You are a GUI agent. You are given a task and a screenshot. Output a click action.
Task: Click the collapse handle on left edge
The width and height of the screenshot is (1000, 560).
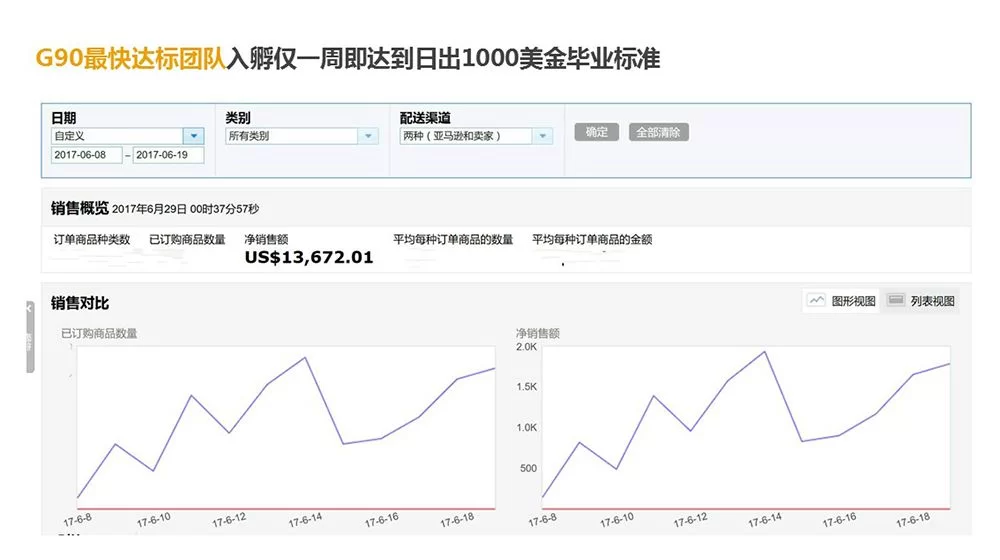[30, 338]
